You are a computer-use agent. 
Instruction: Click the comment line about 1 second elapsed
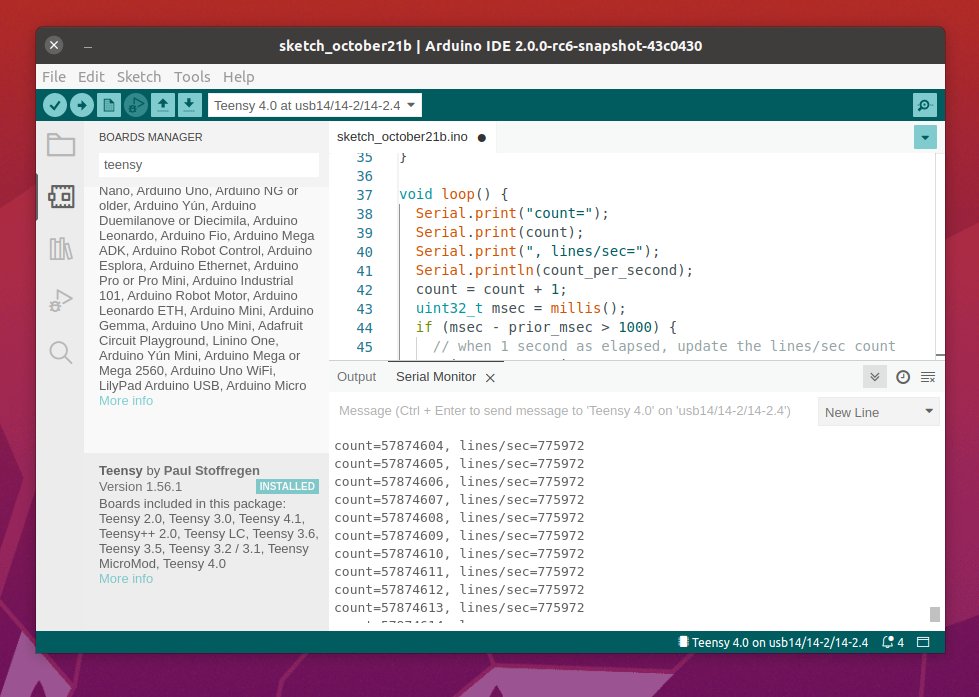click(x=664, y=346)
